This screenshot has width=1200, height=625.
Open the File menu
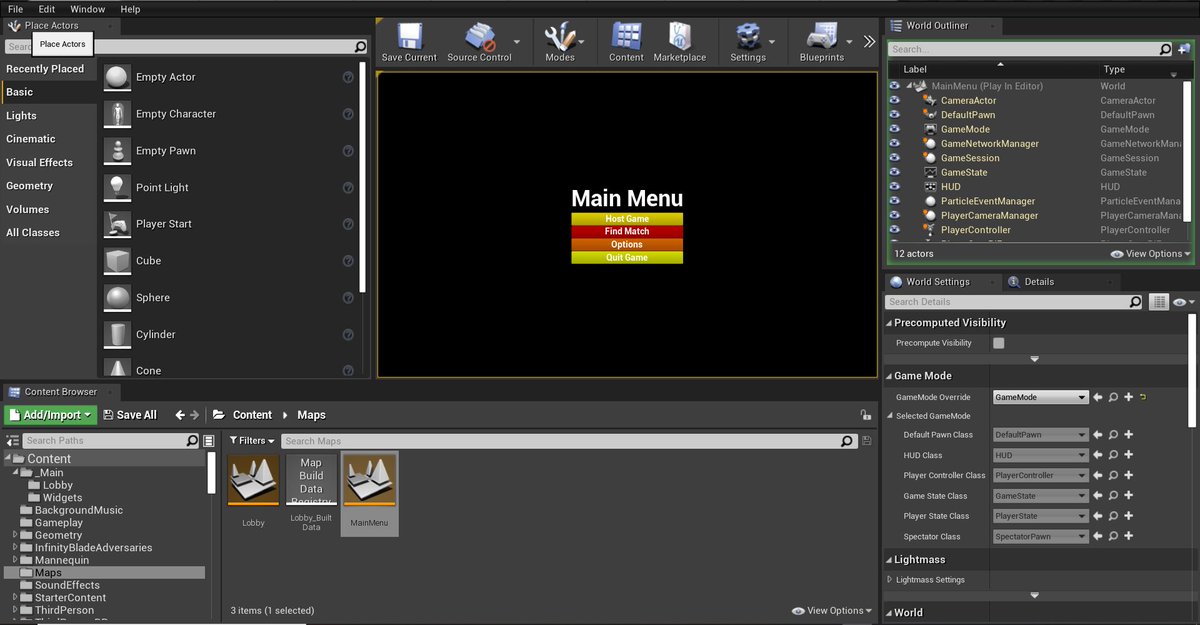click(x=15, y=9)
